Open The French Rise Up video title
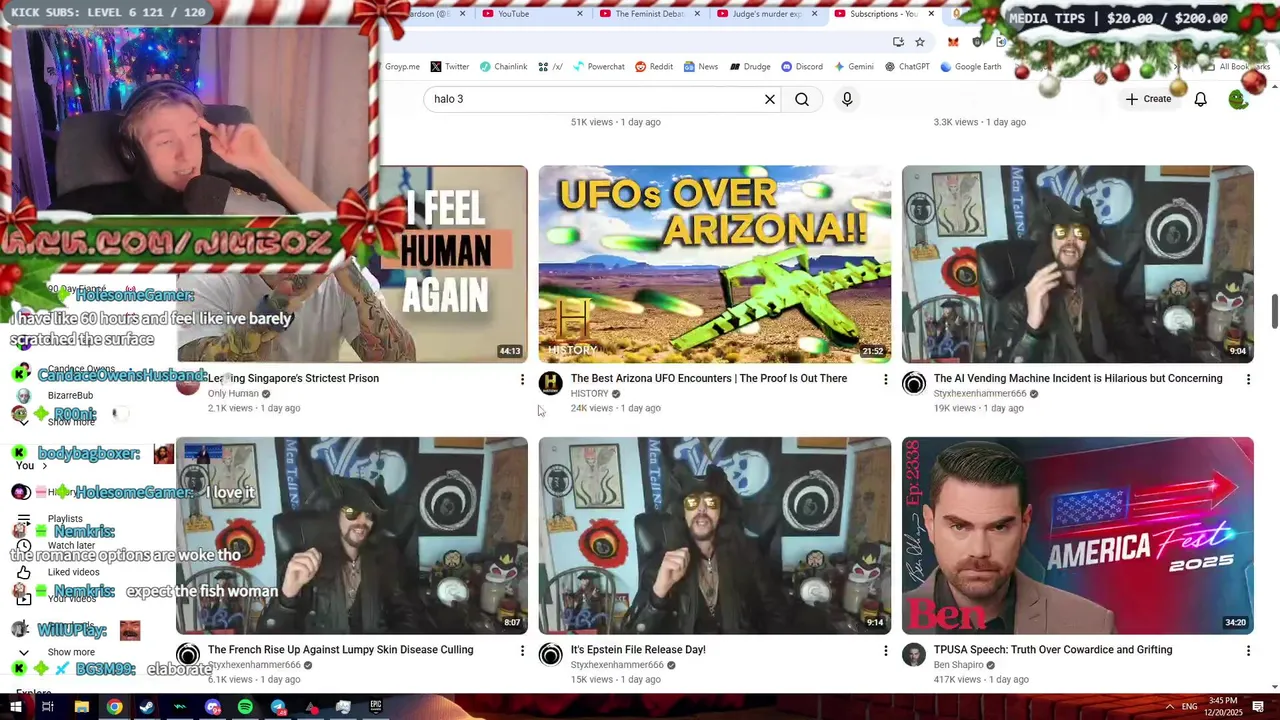This screenshot has height=720, width=1280. (341, 649)
